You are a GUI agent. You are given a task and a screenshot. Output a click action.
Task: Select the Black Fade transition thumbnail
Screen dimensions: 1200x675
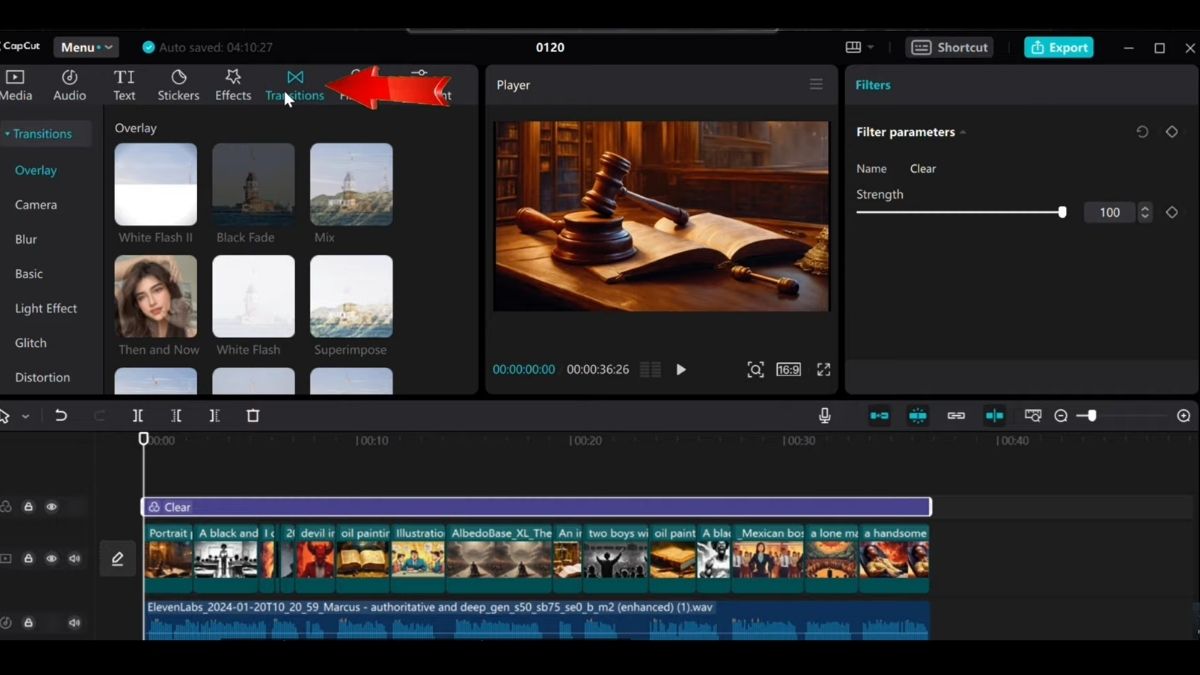pyautogui.click(x=253, y=184)
